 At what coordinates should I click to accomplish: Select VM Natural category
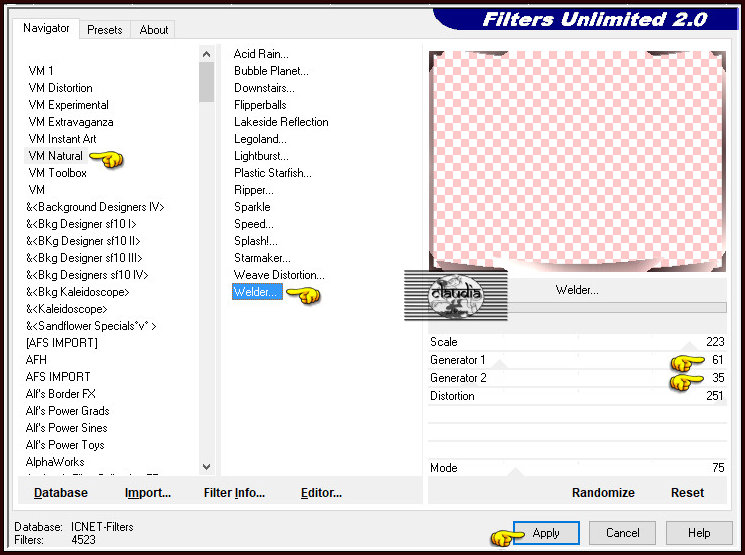56,156
